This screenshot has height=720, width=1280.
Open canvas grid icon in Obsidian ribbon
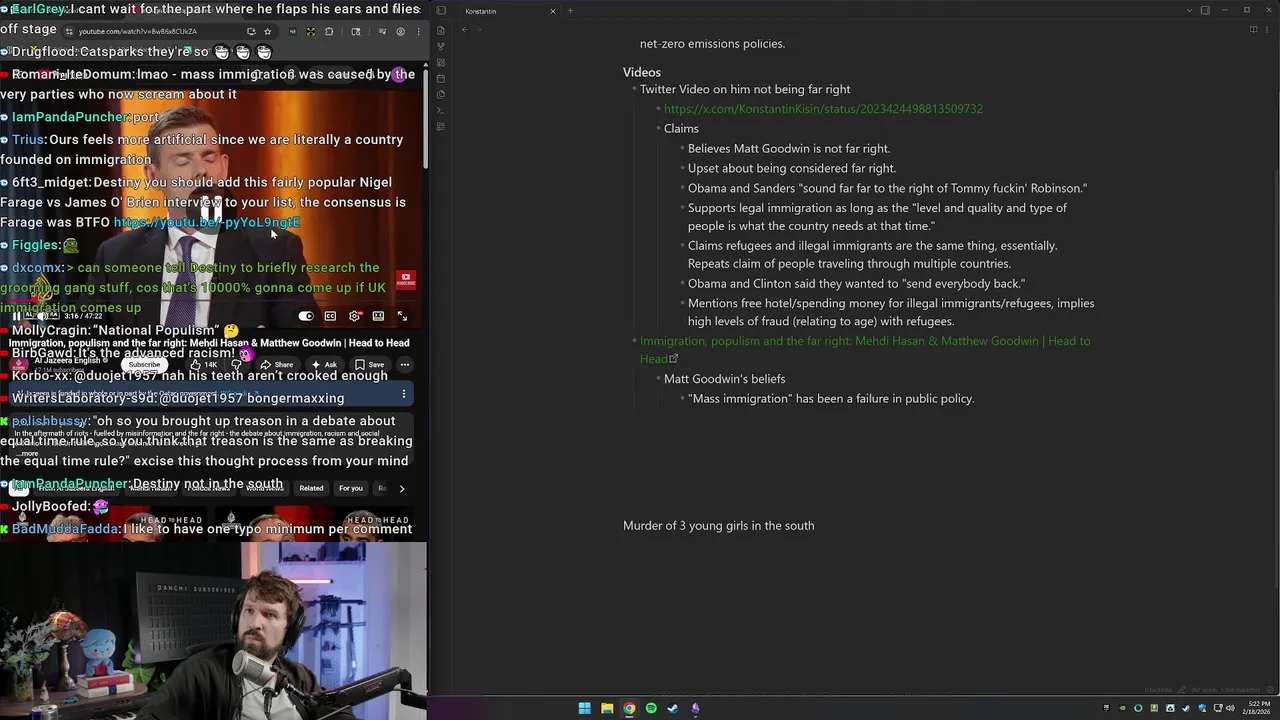coord(441,62)
